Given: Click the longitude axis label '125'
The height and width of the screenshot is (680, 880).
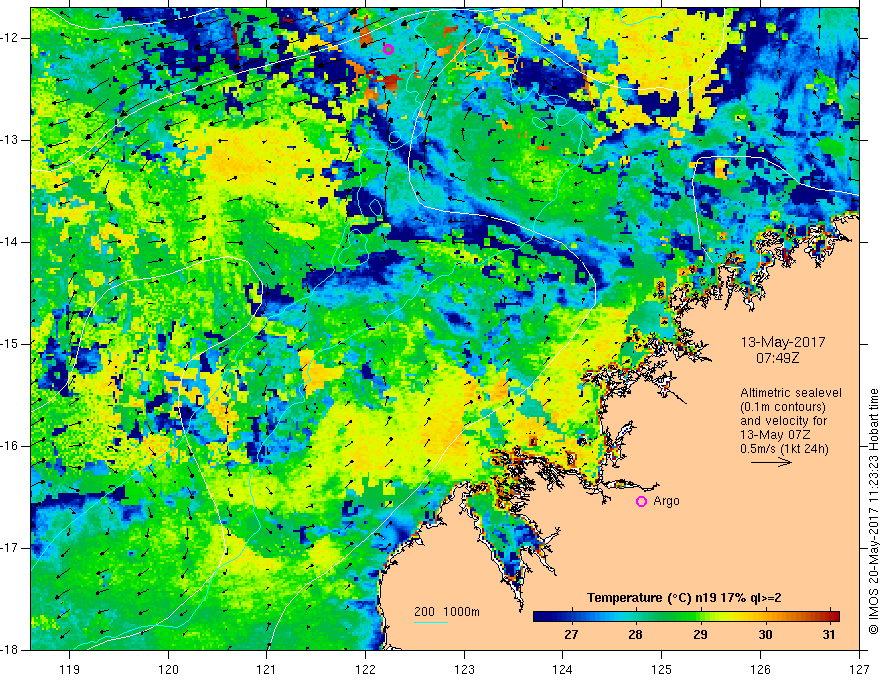Looking at the screenshot, I should (x=662, y=669).
